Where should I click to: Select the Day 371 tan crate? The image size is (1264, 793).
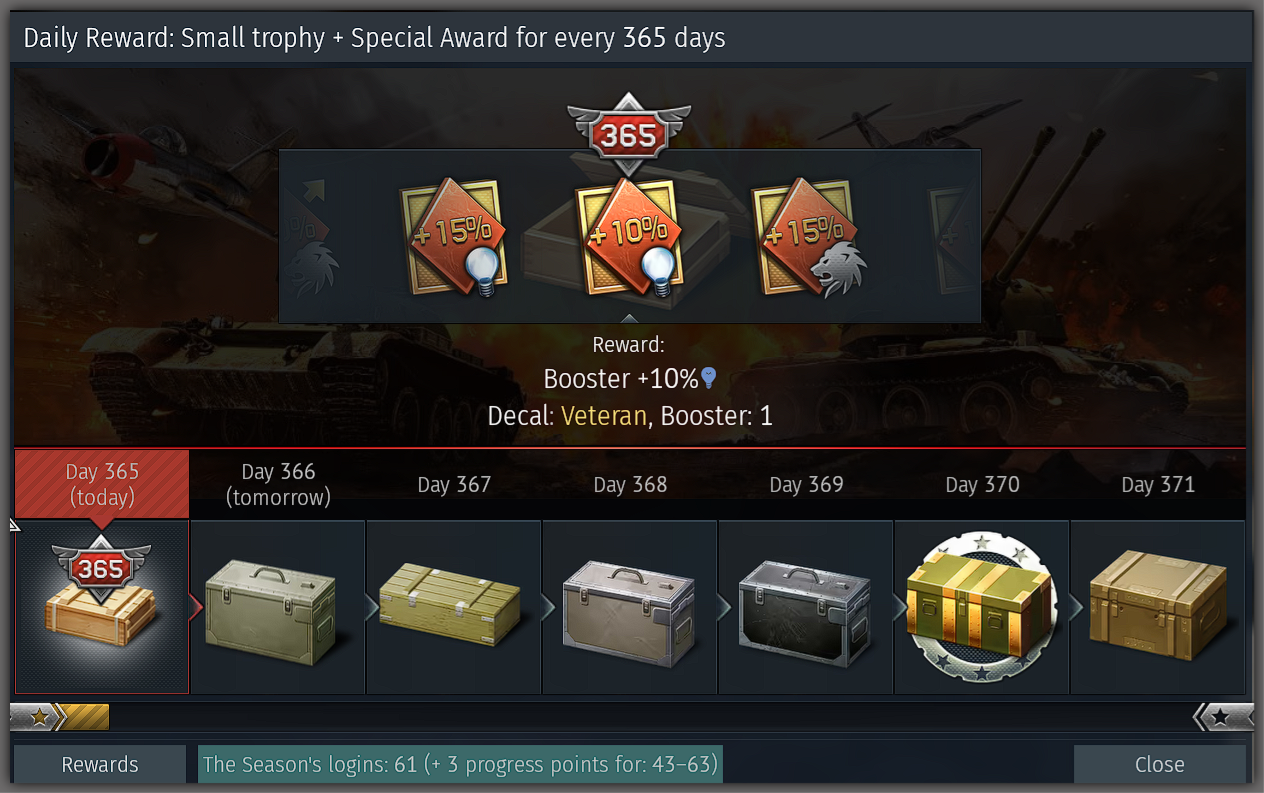pyautogui.click(x=1158, y=607)
